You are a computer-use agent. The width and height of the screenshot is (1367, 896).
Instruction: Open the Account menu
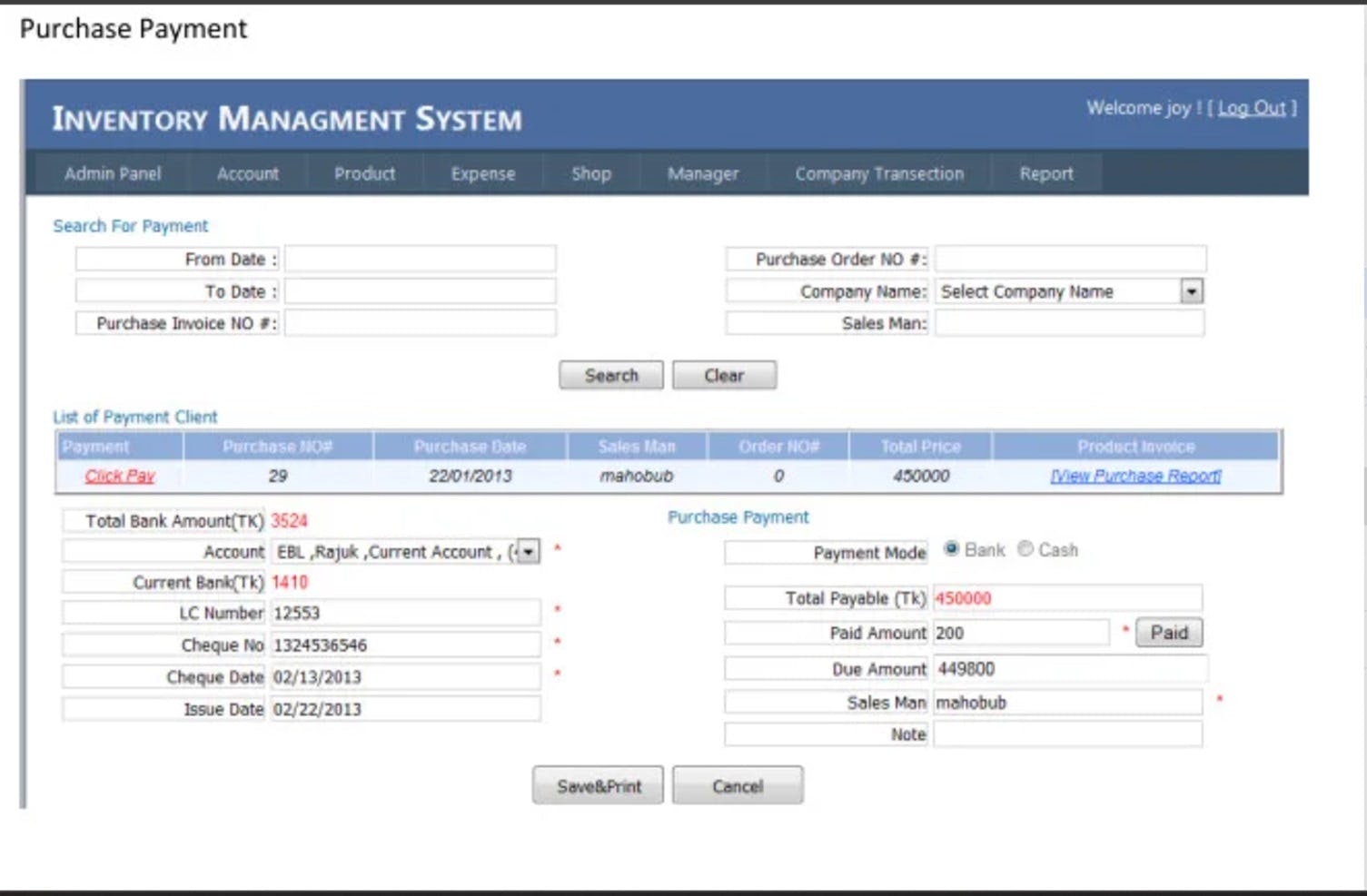click(247, 173)
